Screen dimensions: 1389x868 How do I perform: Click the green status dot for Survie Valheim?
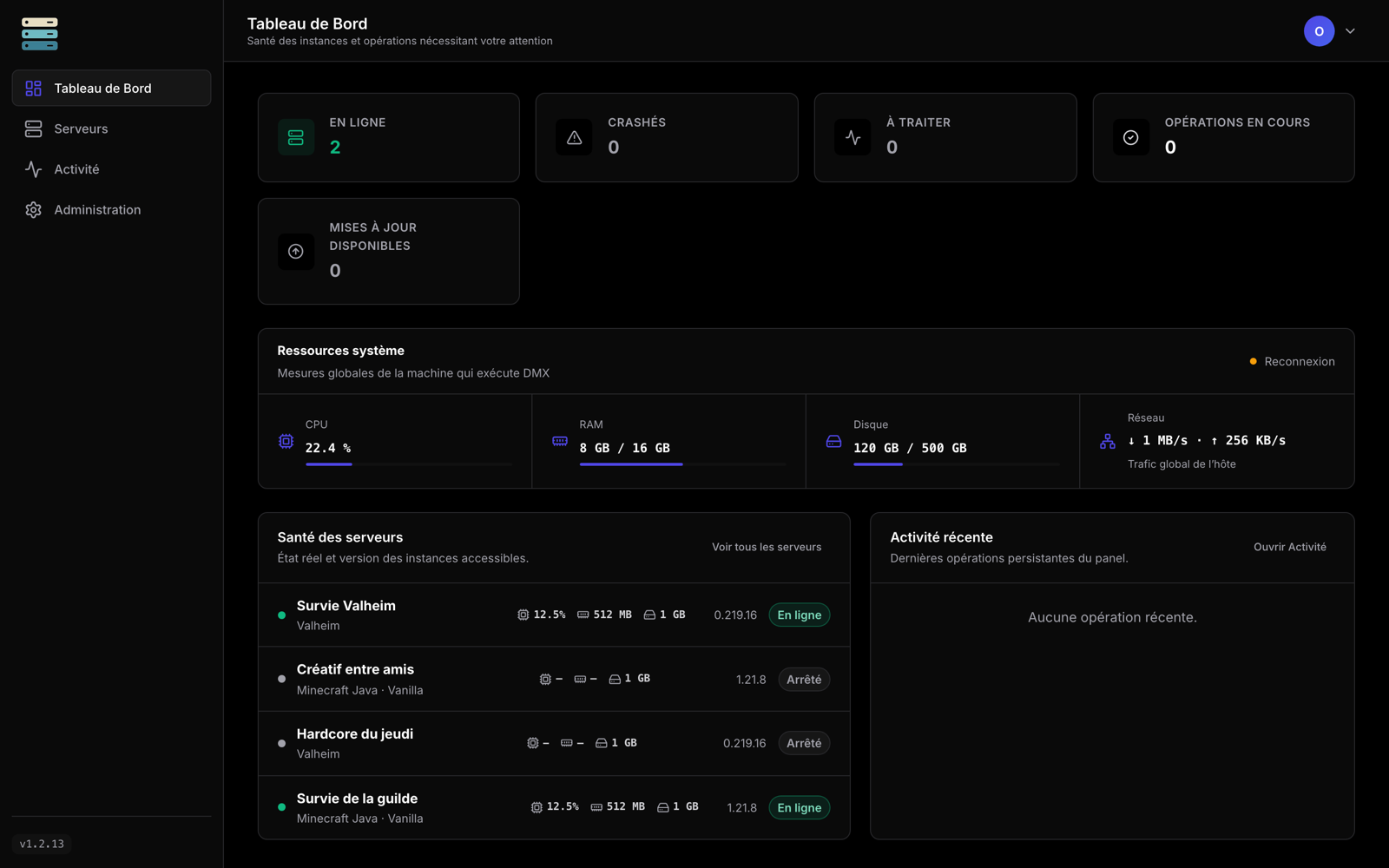(281, 615)
